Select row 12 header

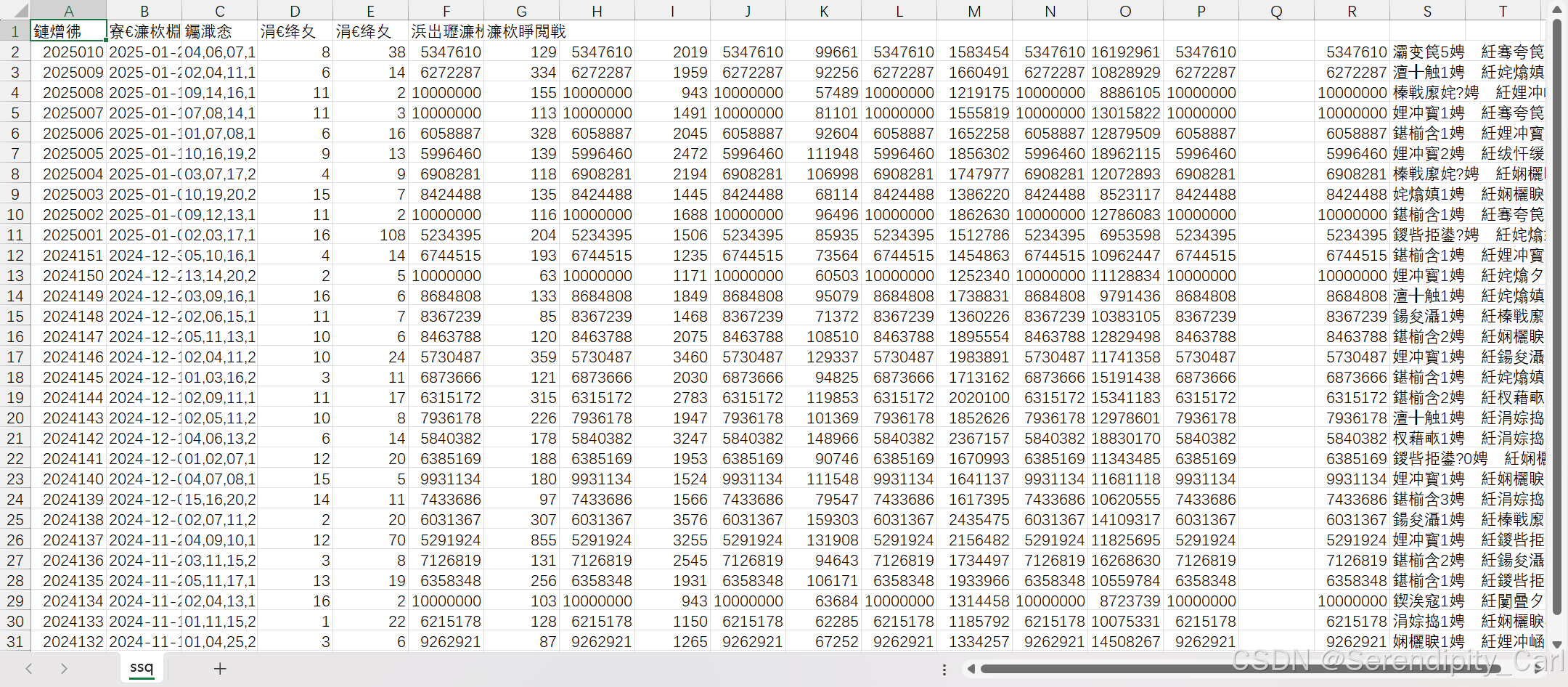pyautogui.click(x=15, y=255)
